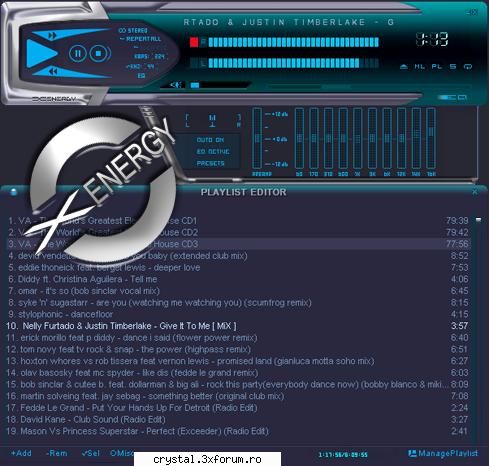Adjust the 600 Hz equalizer band
The height and width of the screenshot is (466, 489).
coord(343,138)
